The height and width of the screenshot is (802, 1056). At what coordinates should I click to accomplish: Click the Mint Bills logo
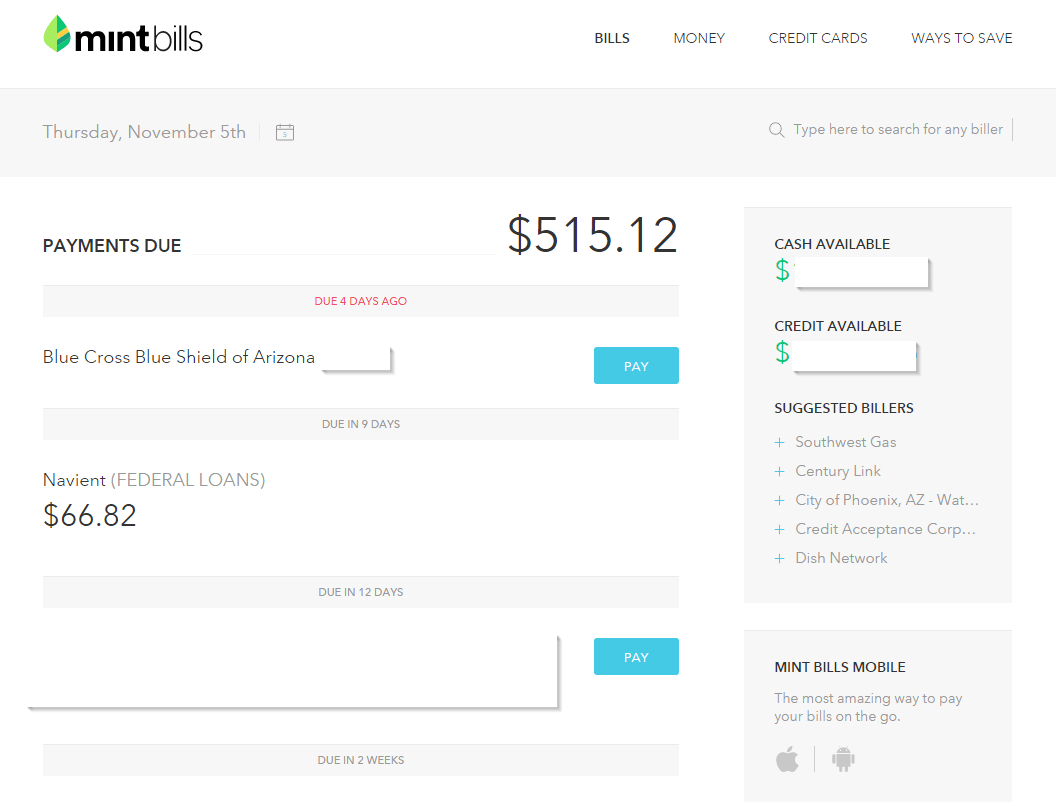pos(122,36)
